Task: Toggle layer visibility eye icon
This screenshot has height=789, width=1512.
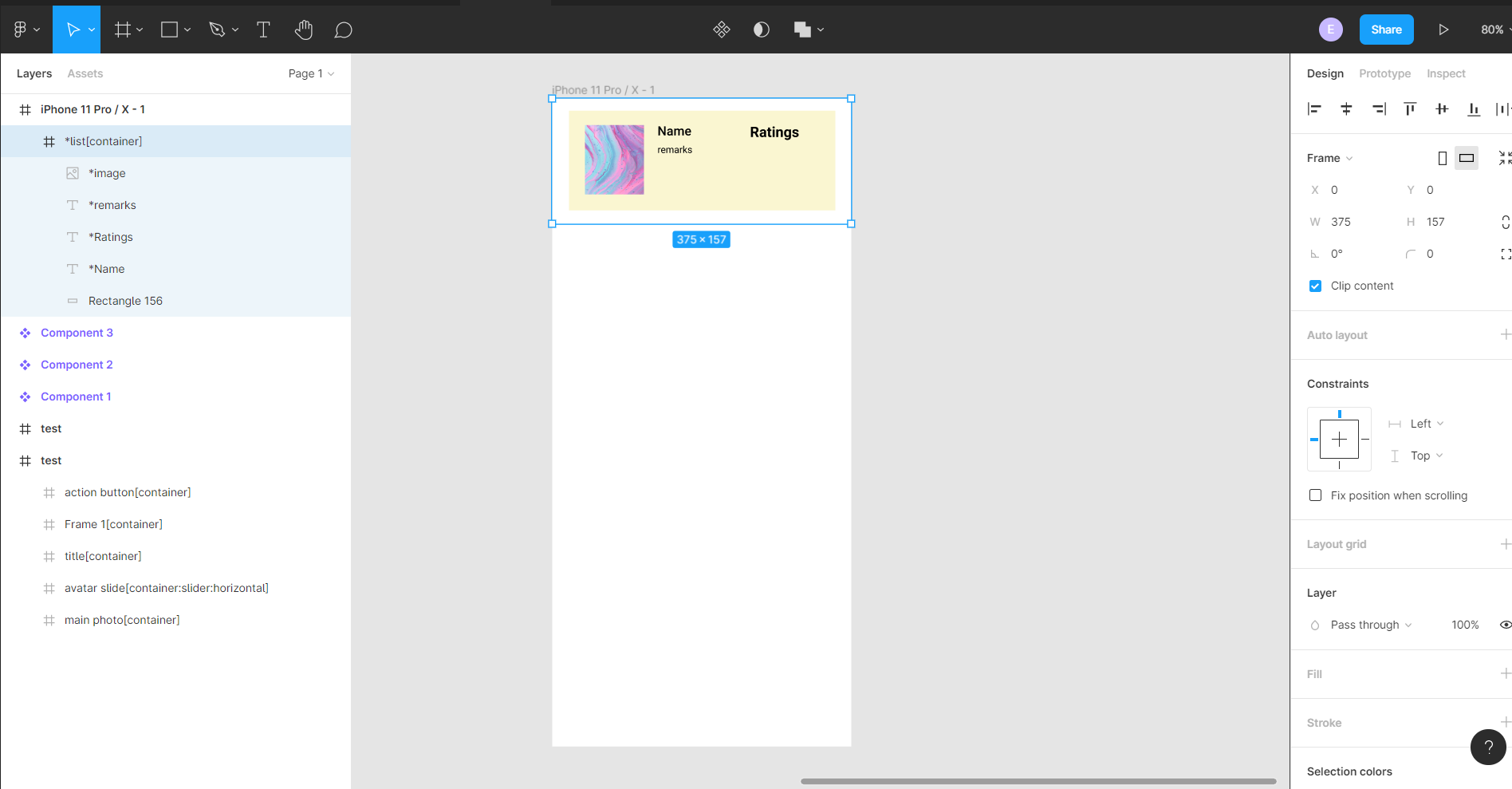Action: 1505,625
